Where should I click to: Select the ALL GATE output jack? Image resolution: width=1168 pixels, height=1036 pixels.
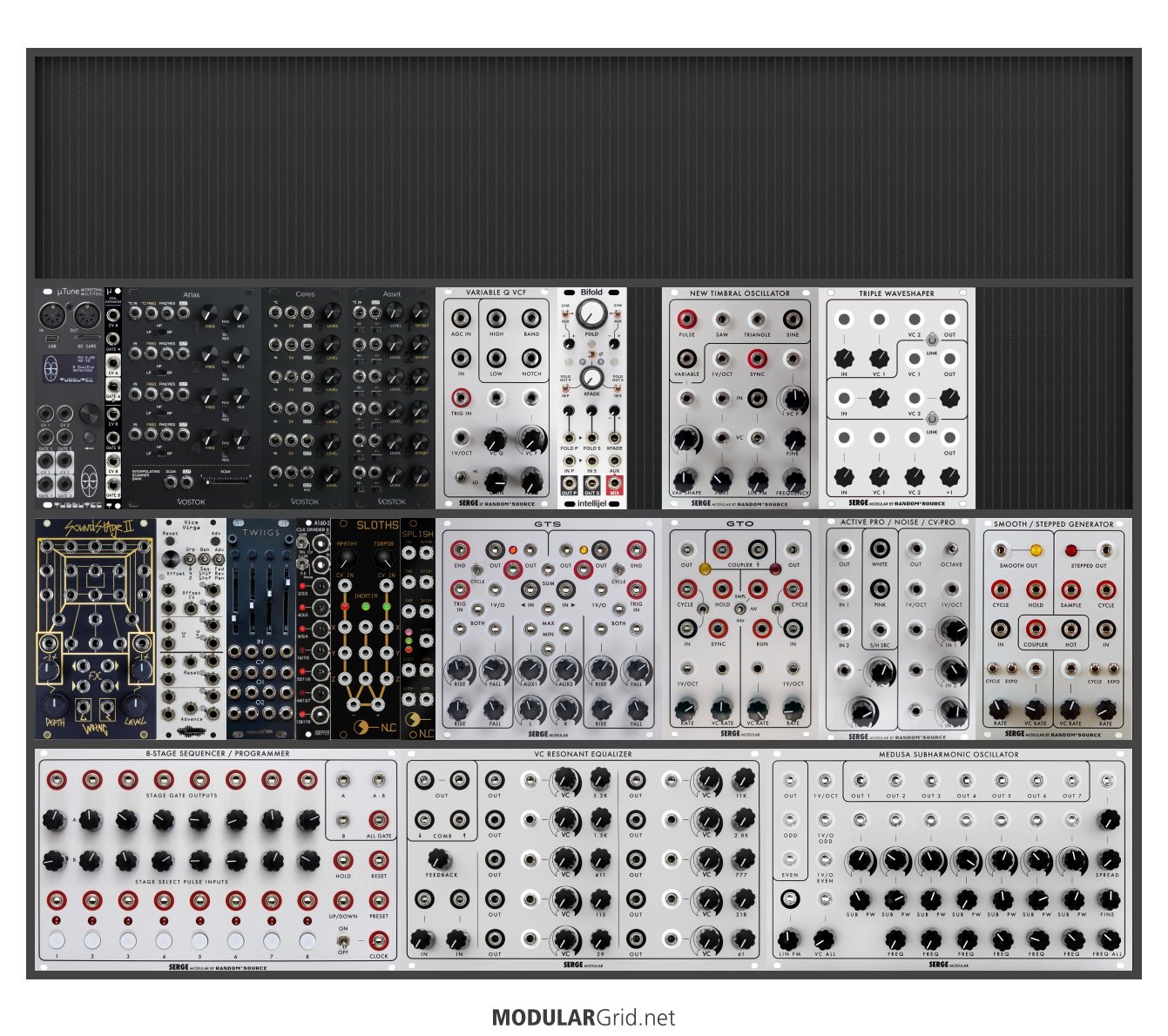[378, 820]
